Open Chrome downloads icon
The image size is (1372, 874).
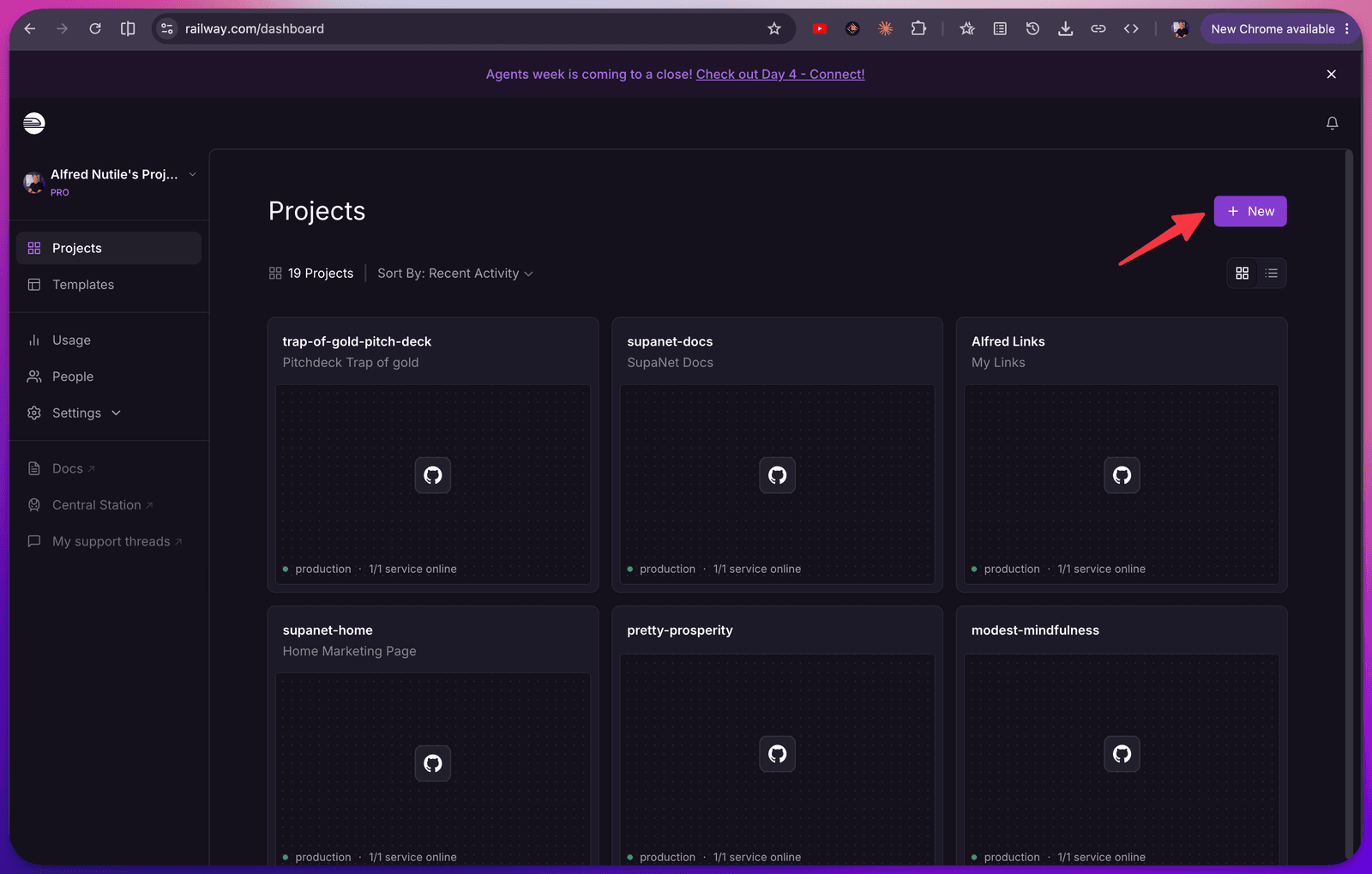[x=1065, y=29]
